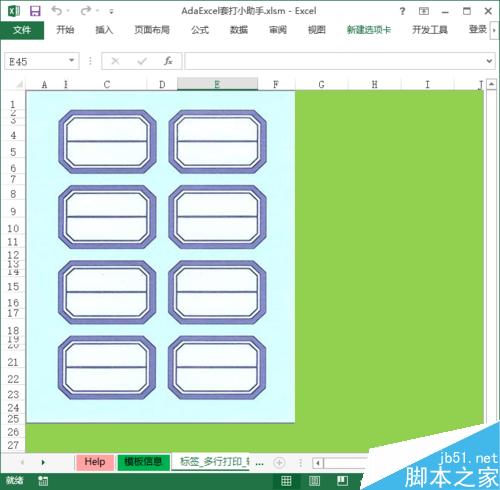
Task: Cancel formula entry with X icon
Action: click(x=115, y=61)
